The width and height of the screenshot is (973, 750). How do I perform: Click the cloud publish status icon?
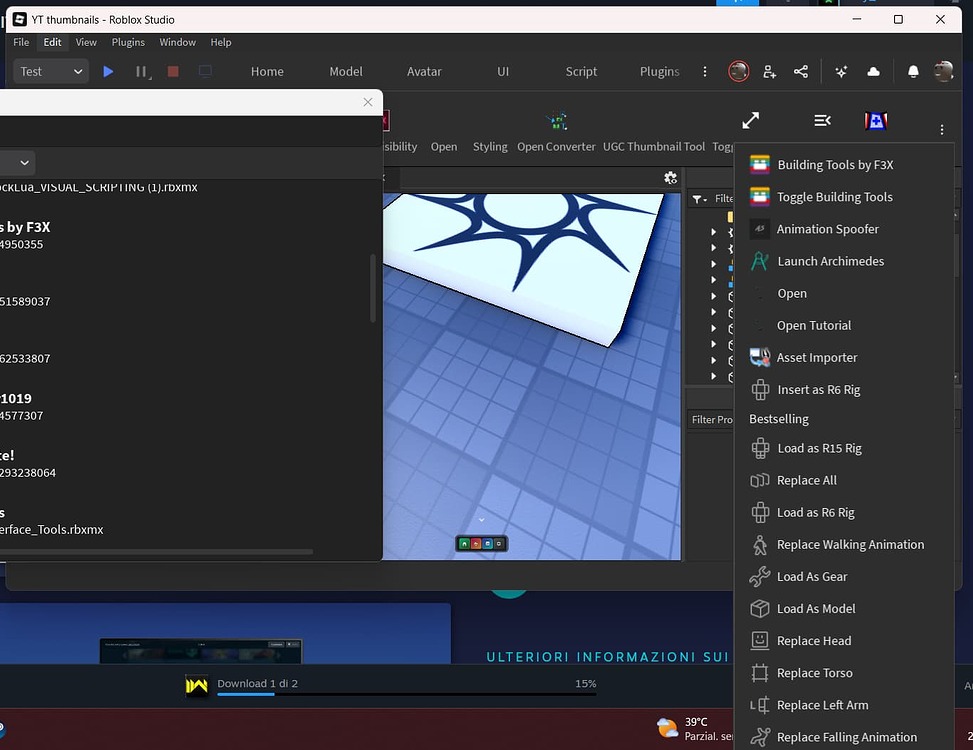pyautogui.click(x=873, y=71)
